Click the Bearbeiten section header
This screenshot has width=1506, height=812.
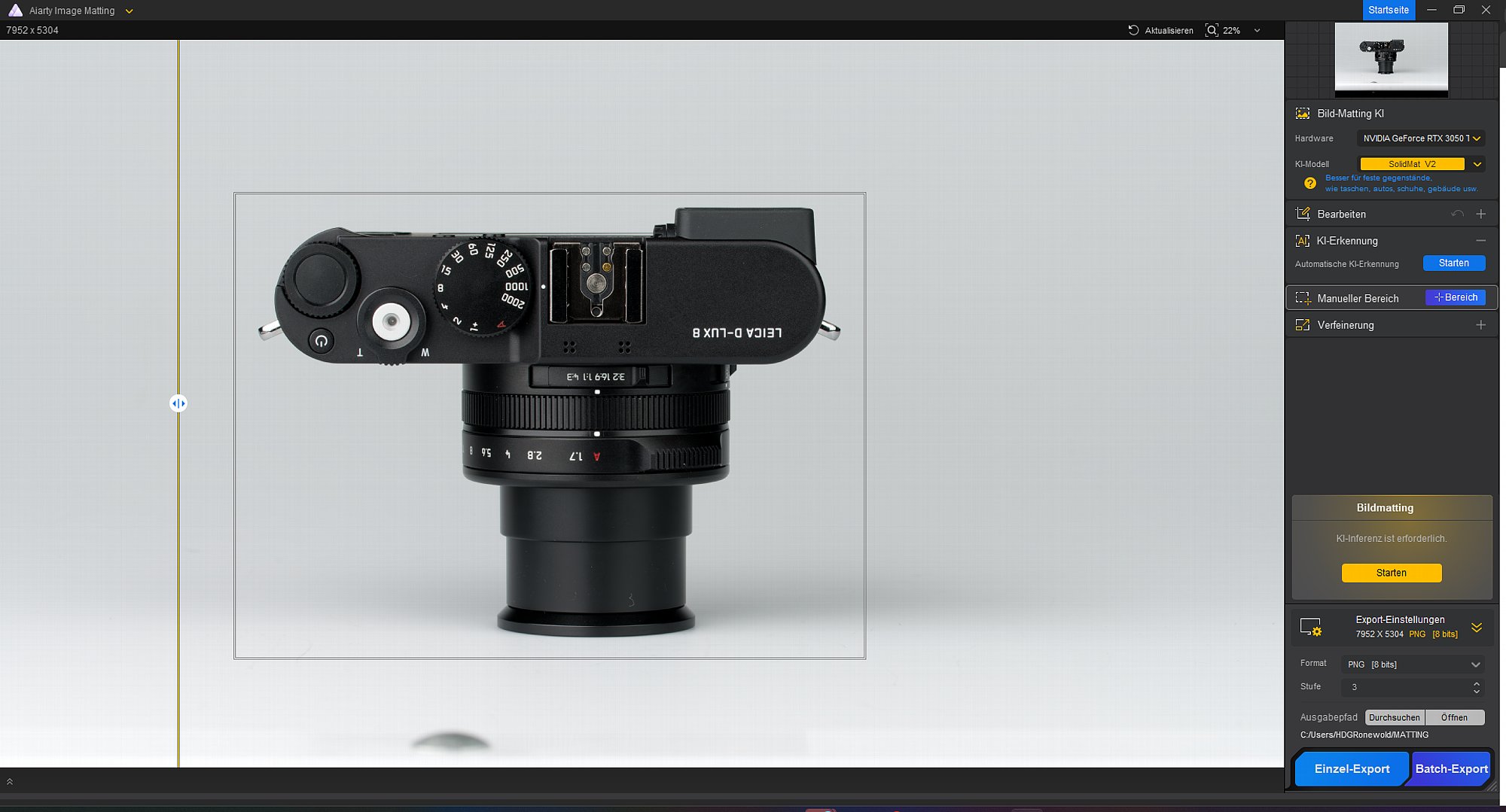pyautogui.click(x=1391, y=214)
